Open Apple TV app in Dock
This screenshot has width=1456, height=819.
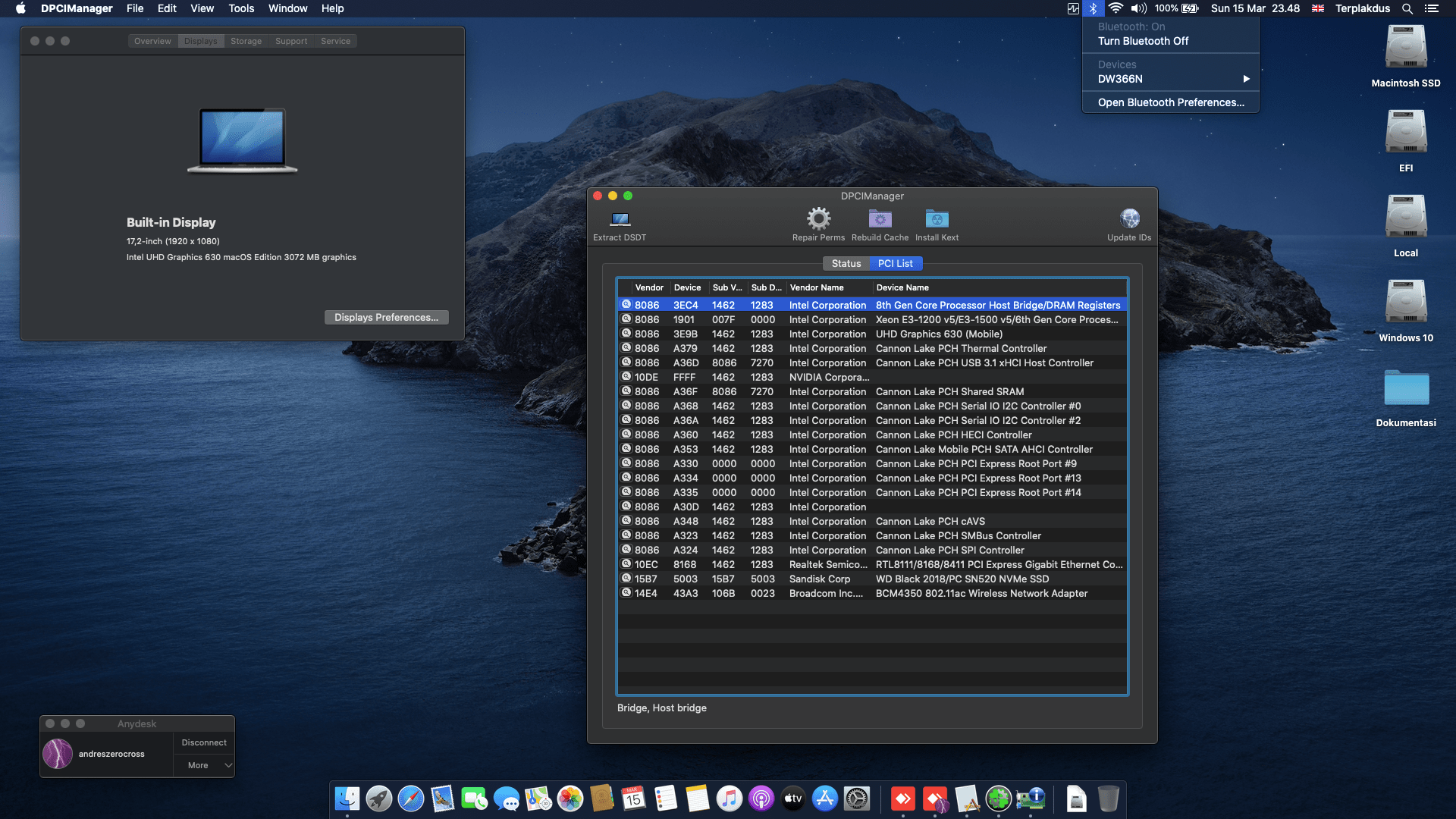(793, 799)
